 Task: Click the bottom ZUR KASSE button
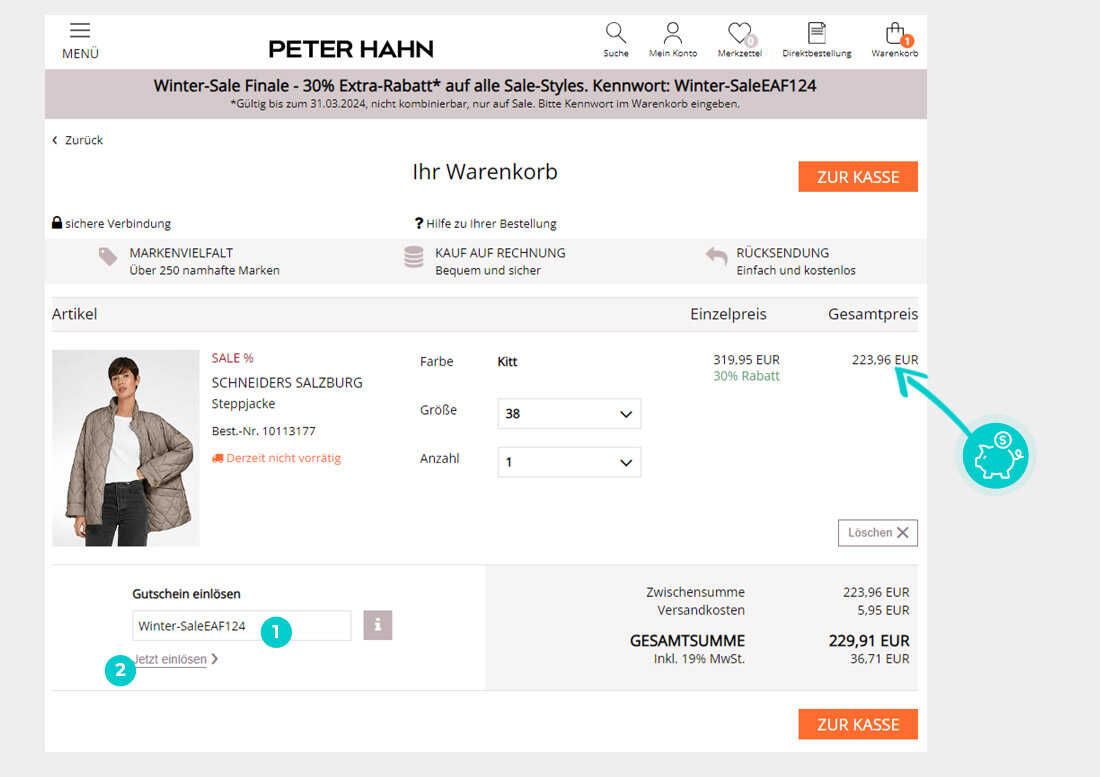857,724
